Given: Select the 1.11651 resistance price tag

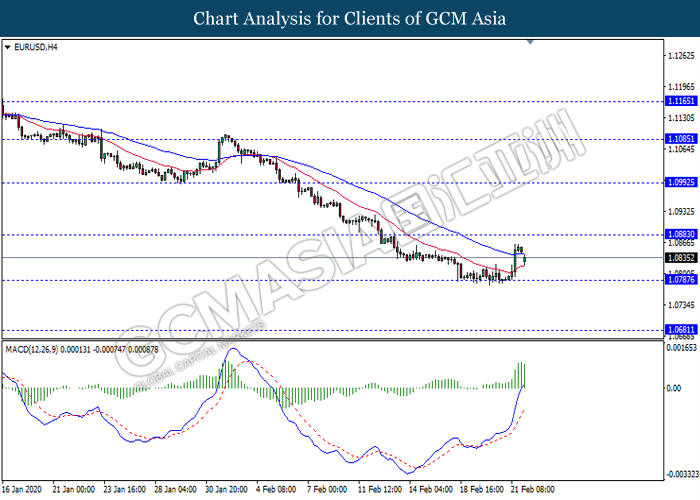Looking at the screenshot, I should (681, 101).
